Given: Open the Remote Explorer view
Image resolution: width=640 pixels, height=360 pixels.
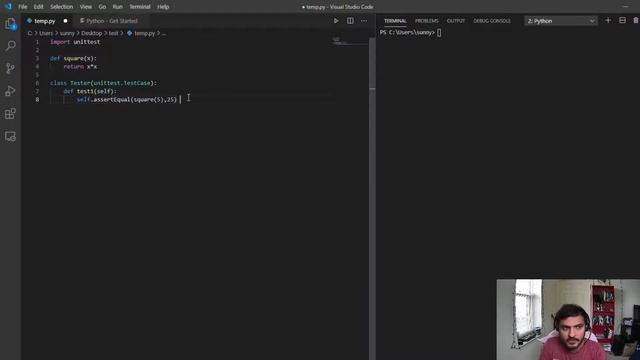Looking at the screenshot, I should (x=11, y=136).
